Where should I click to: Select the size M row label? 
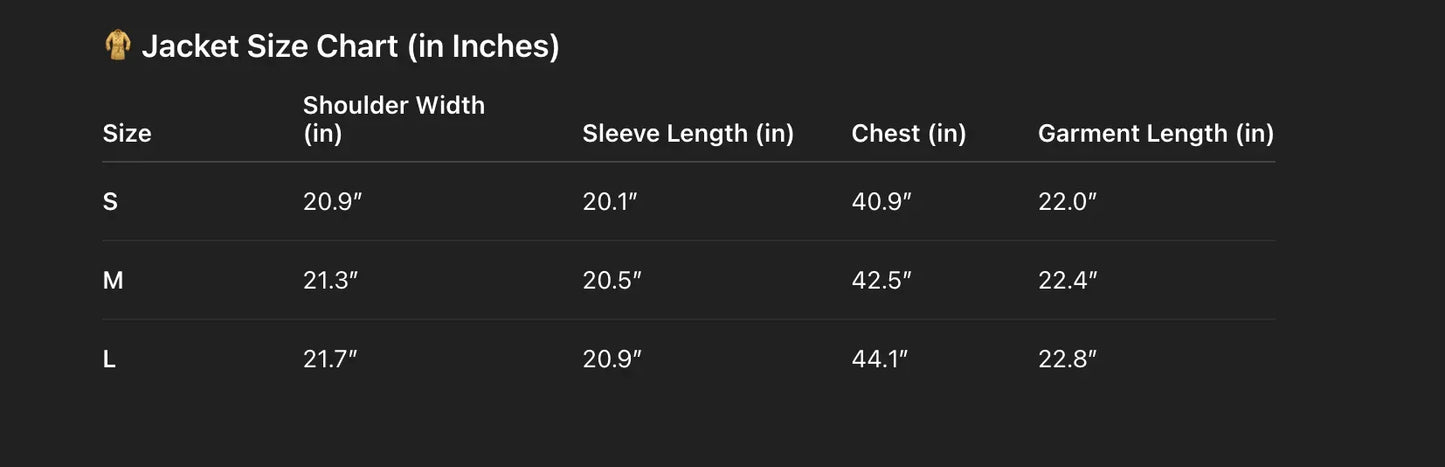click(x=113, y=281)
